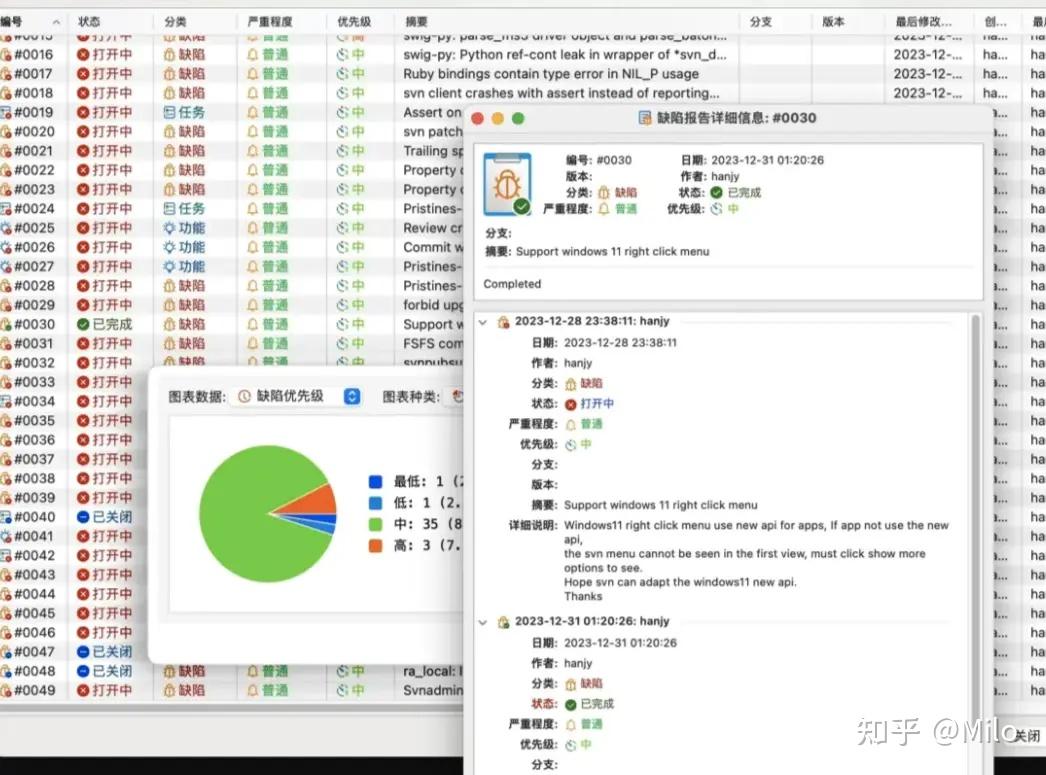Open the 图表种类 chart type dropdown
This screenshot has width=1046, height=775.
[x=458, y=396]
